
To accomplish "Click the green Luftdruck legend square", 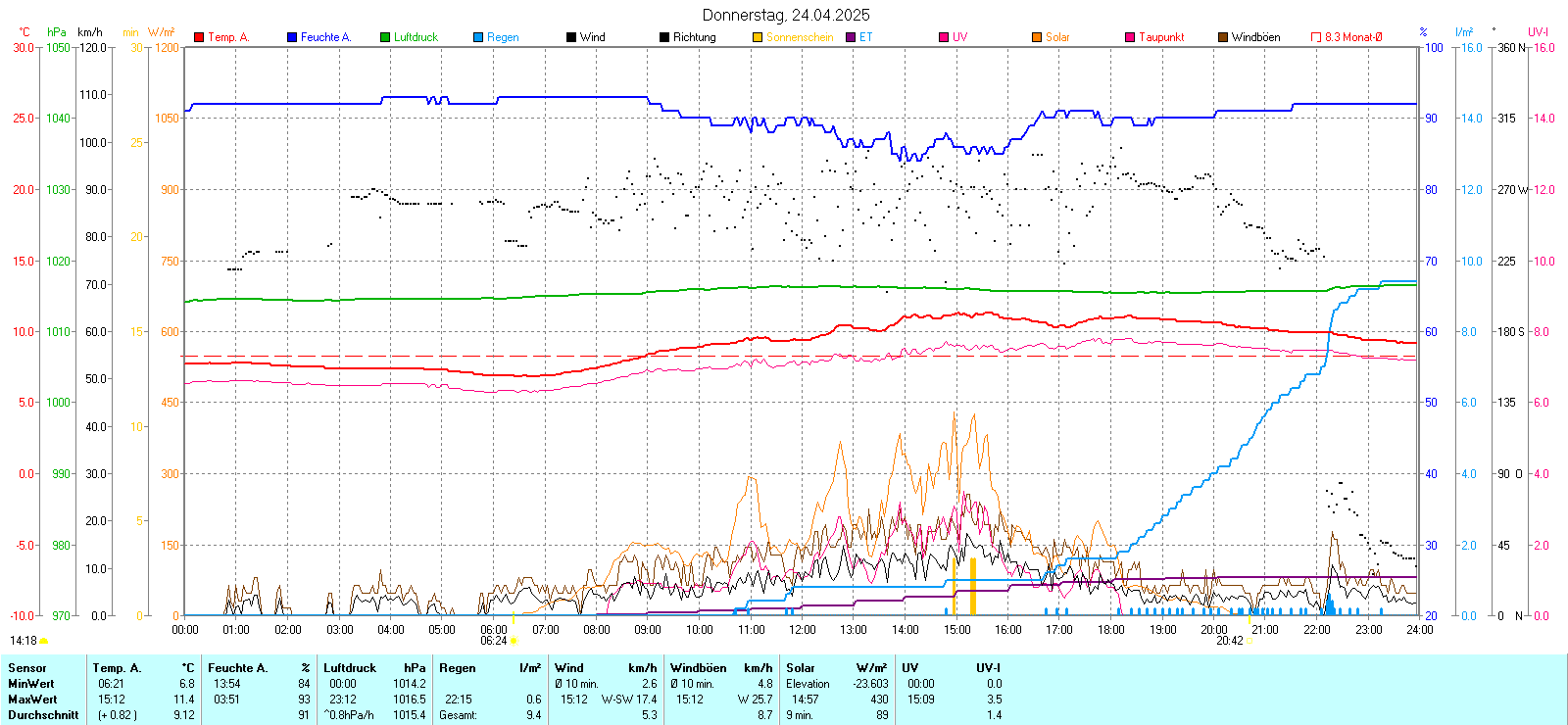I will [385, 37].
